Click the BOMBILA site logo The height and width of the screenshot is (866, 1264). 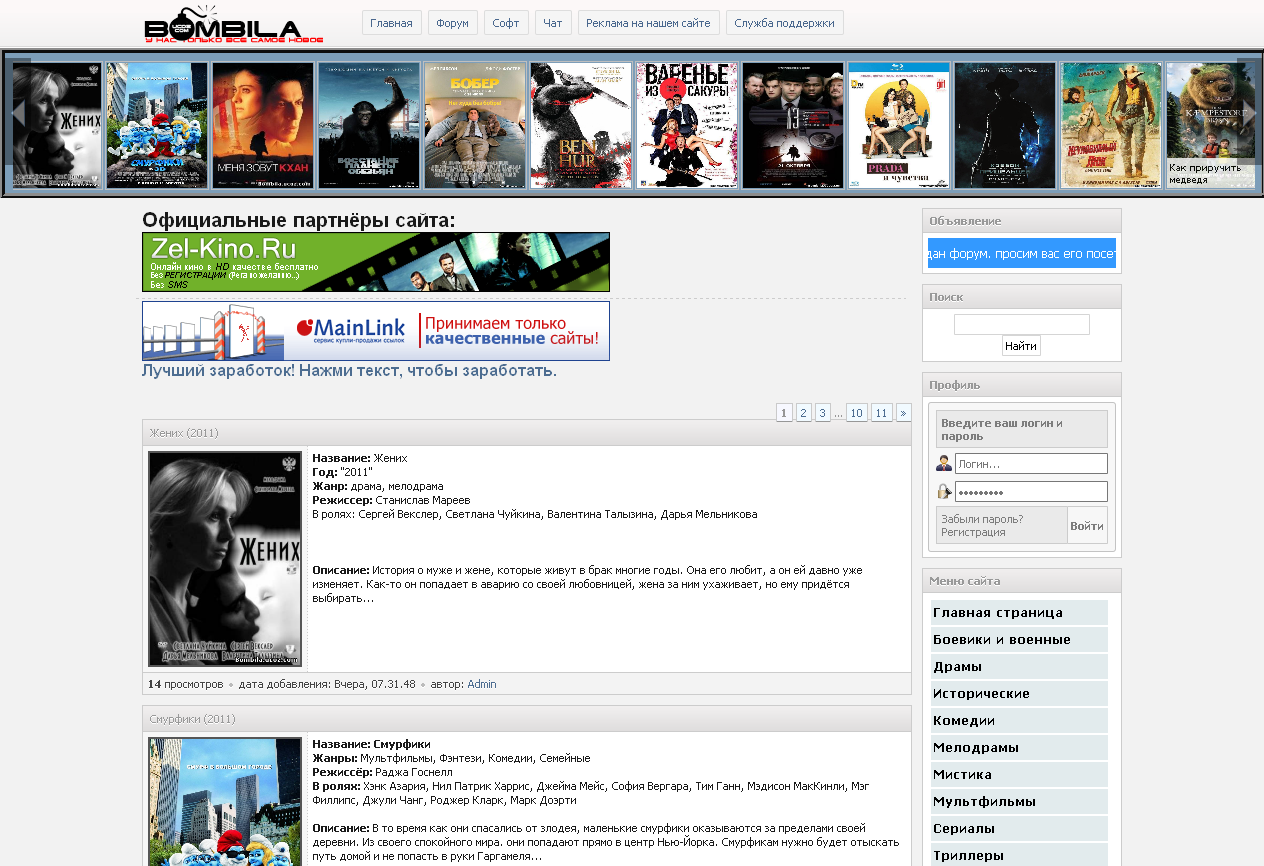pyautogui.click(x=234, y=24)
